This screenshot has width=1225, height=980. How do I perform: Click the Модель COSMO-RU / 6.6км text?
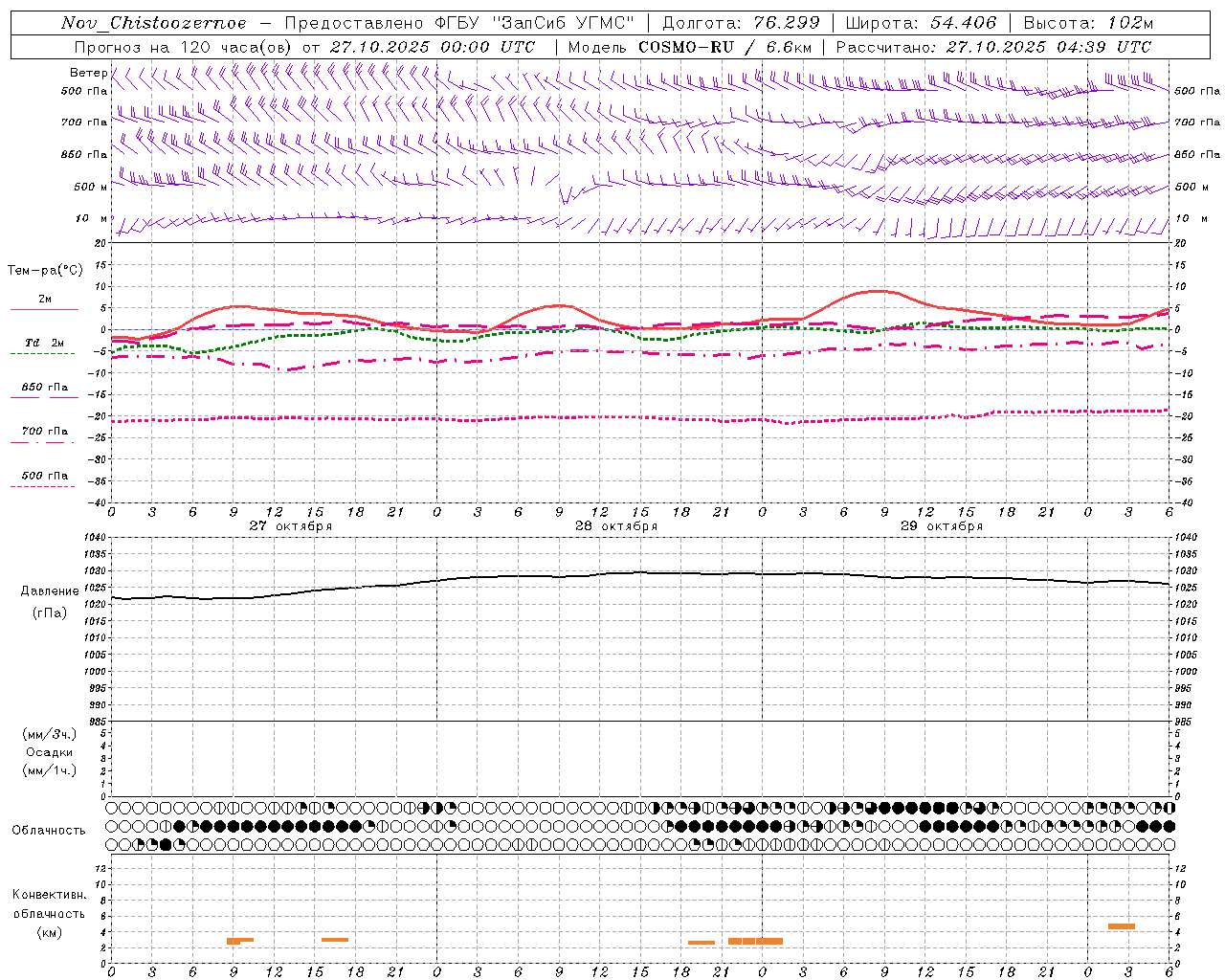click(690, 47)
